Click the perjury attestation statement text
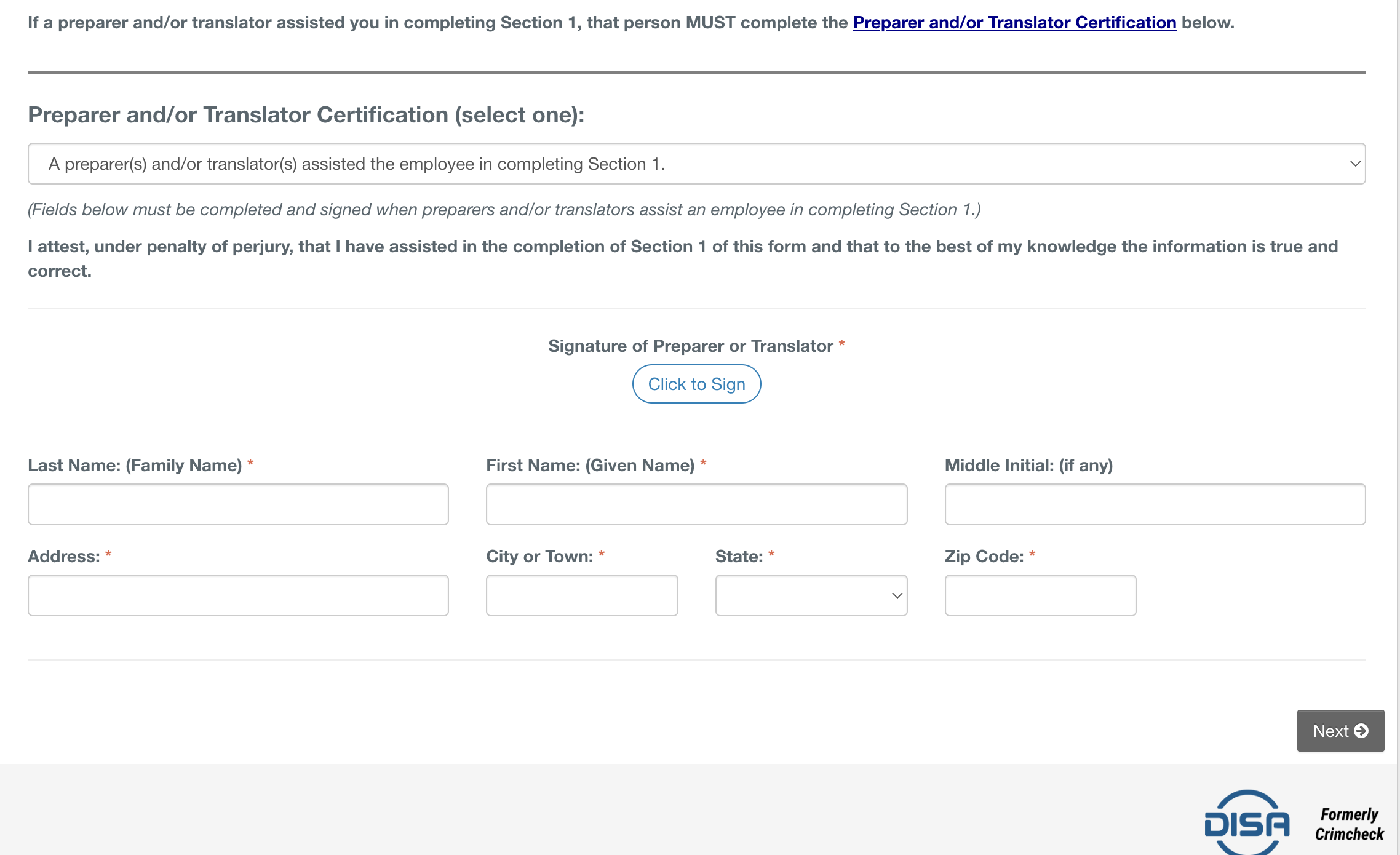Viewport: 1400px width, 855px height. point(683,247)
